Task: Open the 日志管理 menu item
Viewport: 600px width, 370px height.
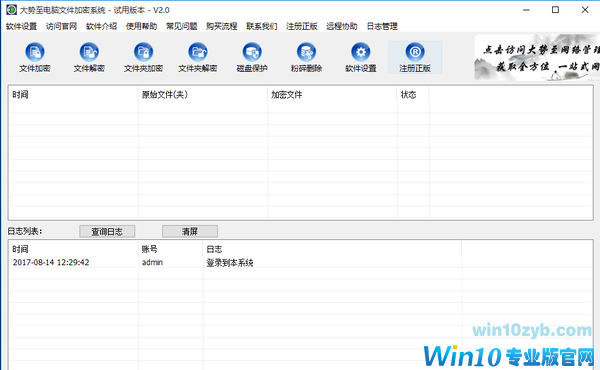Action: coord(382,26)
